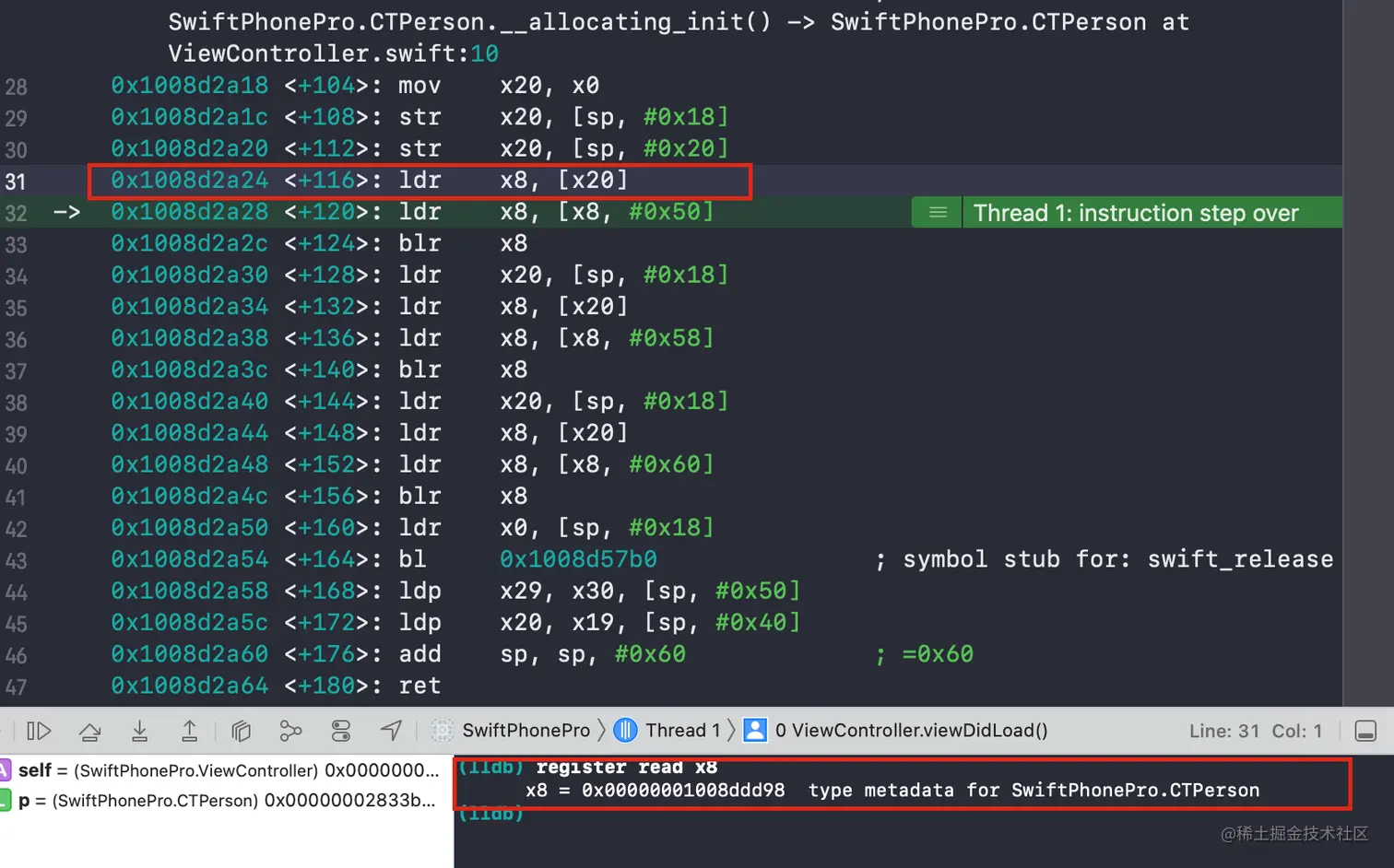Click address 0x1008d2a24 on line 31
The image size is (1394, 868).
pyautogui.click(x=190, y=181)
